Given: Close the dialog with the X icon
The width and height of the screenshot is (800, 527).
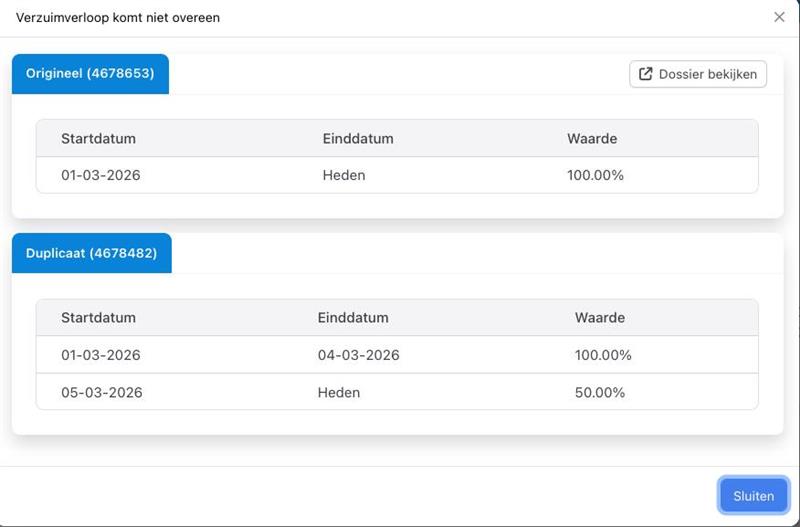Looking at the screenshot, I should [x=779, y=17].
